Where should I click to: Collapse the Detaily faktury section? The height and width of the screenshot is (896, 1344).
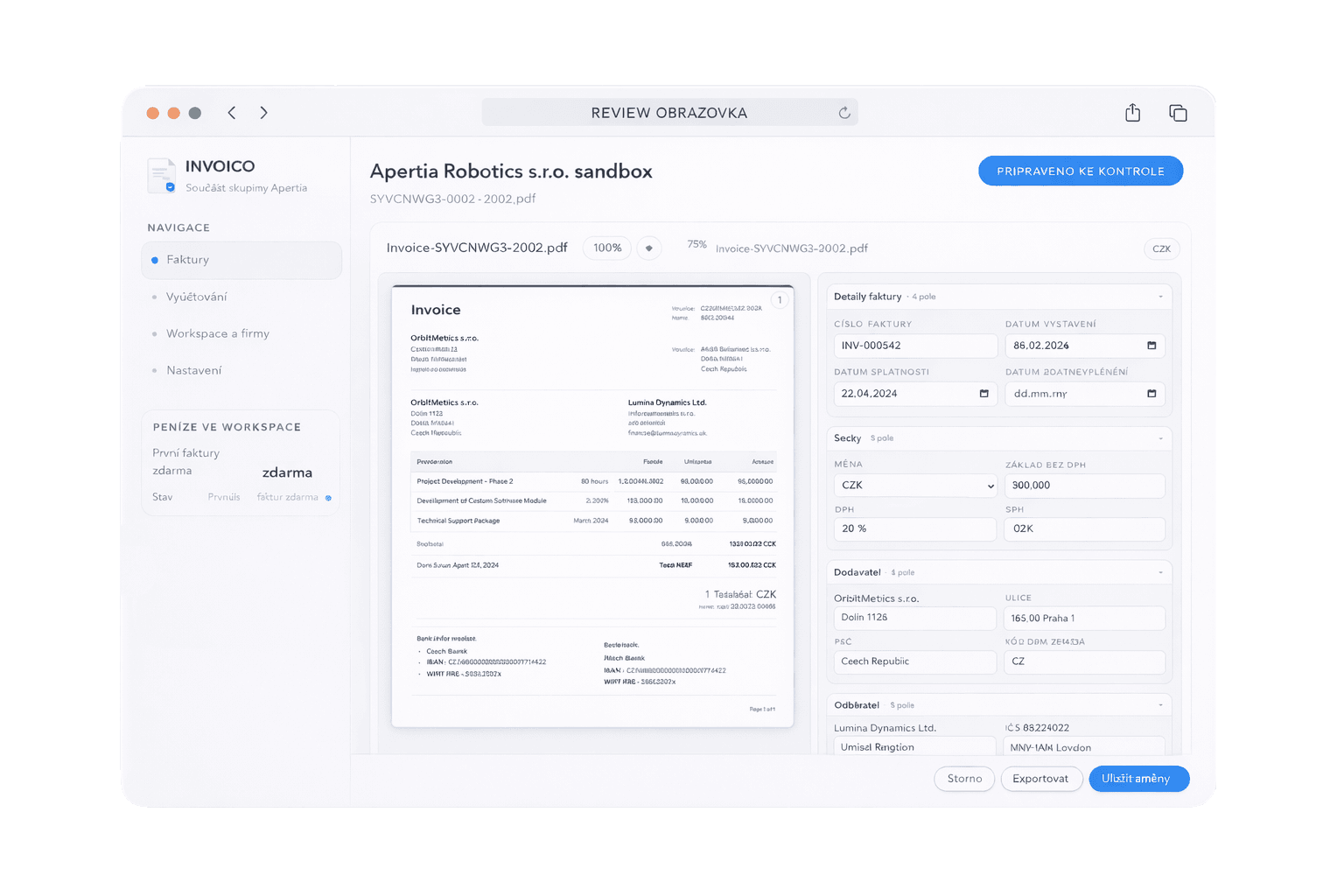[1160, 297]
